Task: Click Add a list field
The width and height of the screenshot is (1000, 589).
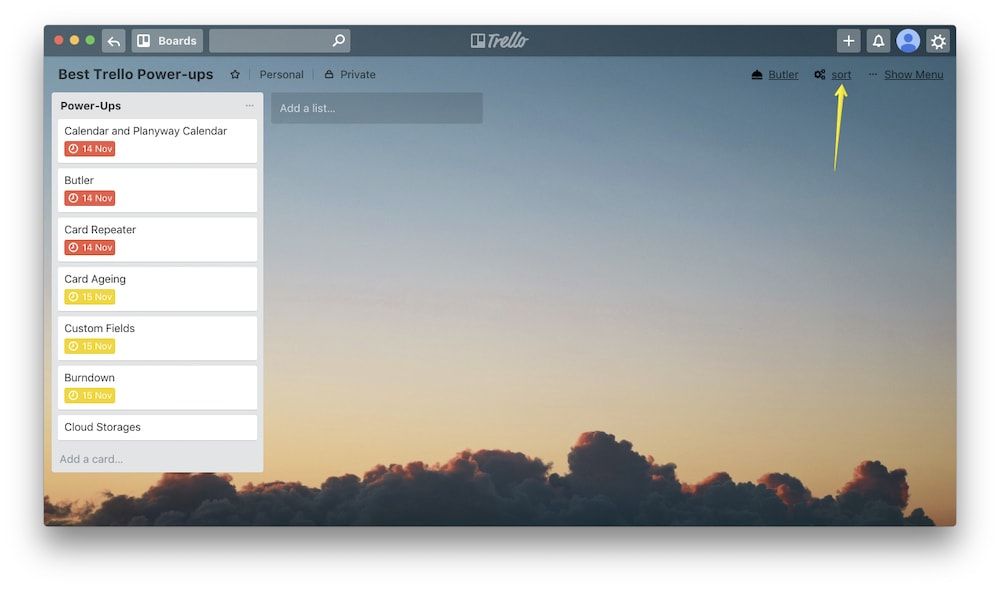Action: (377, 108)
